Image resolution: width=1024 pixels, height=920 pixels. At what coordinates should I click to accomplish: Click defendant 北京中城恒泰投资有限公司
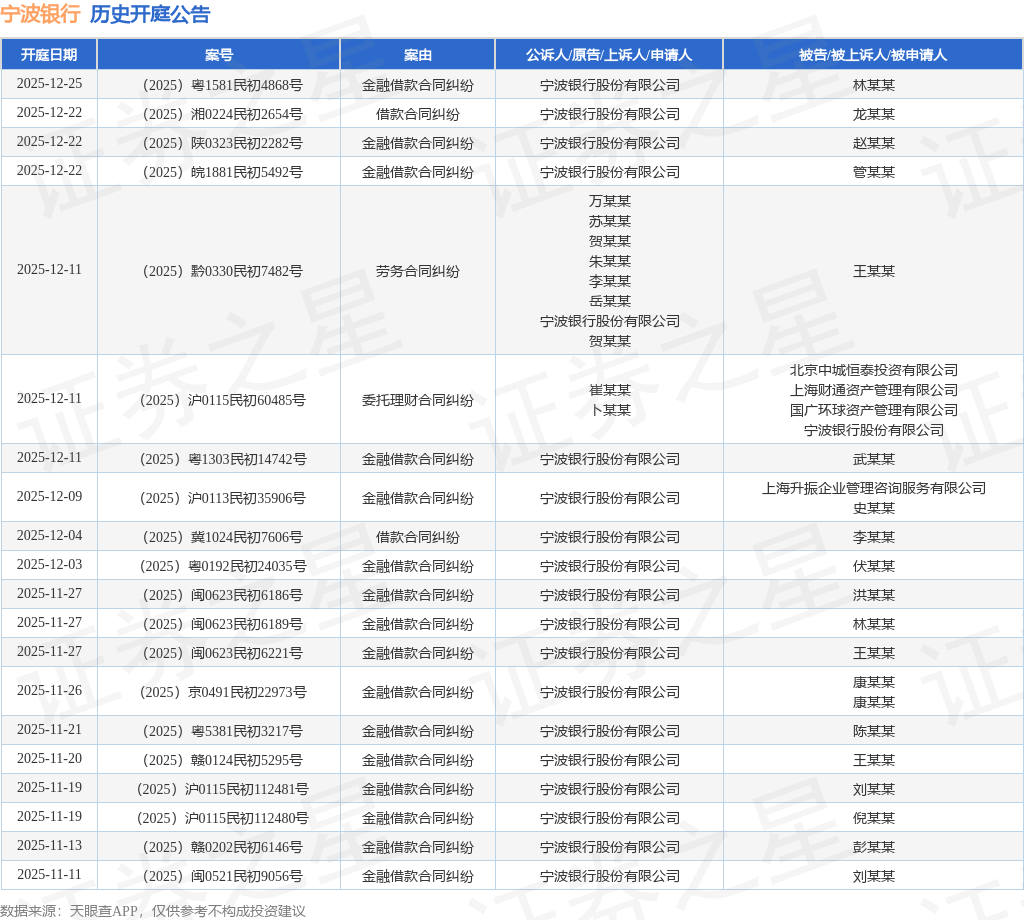[x=874, y=370]
